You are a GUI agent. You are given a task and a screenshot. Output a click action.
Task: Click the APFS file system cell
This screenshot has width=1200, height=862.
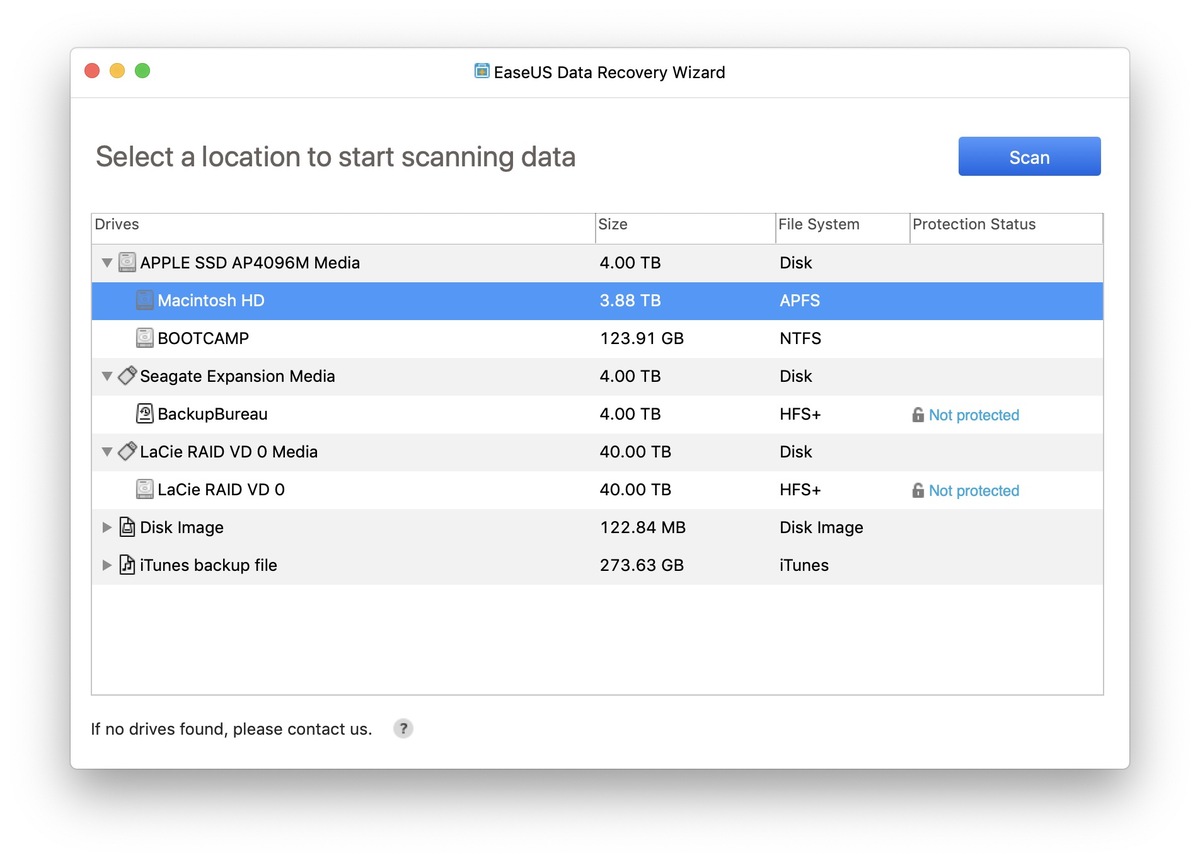[800, 301]
